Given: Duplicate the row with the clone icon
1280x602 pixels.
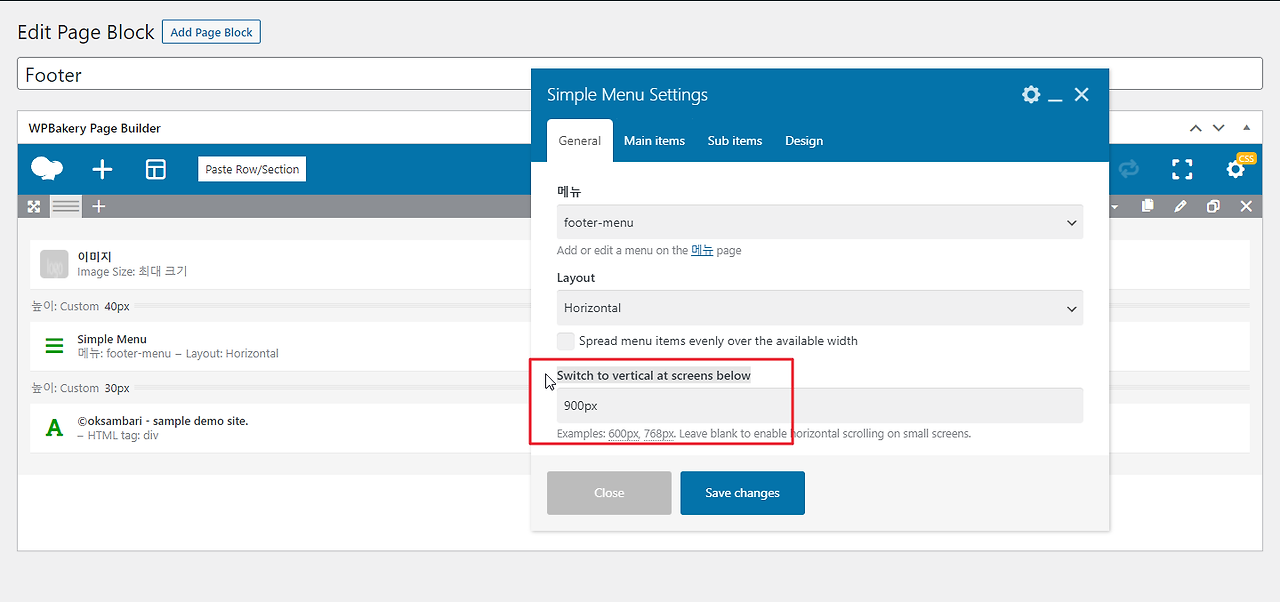Looking at the screenshot, I should click(1213, 206).
